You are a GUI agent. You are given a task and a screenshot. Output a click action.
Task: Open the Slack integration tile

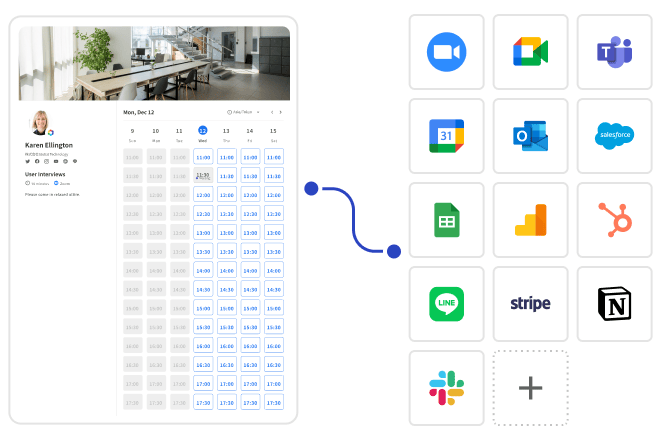coord(446,388)
